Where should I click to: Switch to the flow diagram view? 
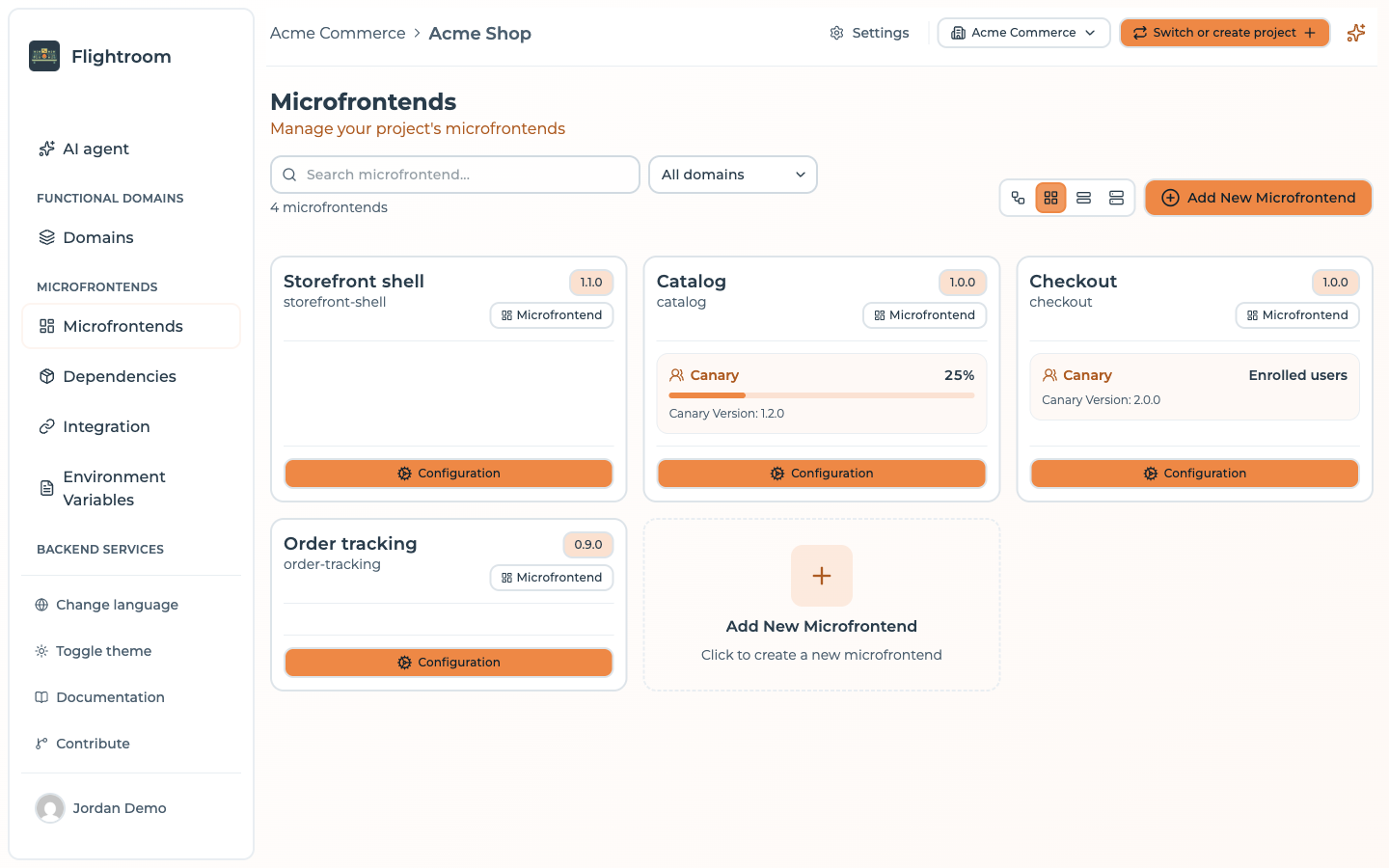point(1019,198)
